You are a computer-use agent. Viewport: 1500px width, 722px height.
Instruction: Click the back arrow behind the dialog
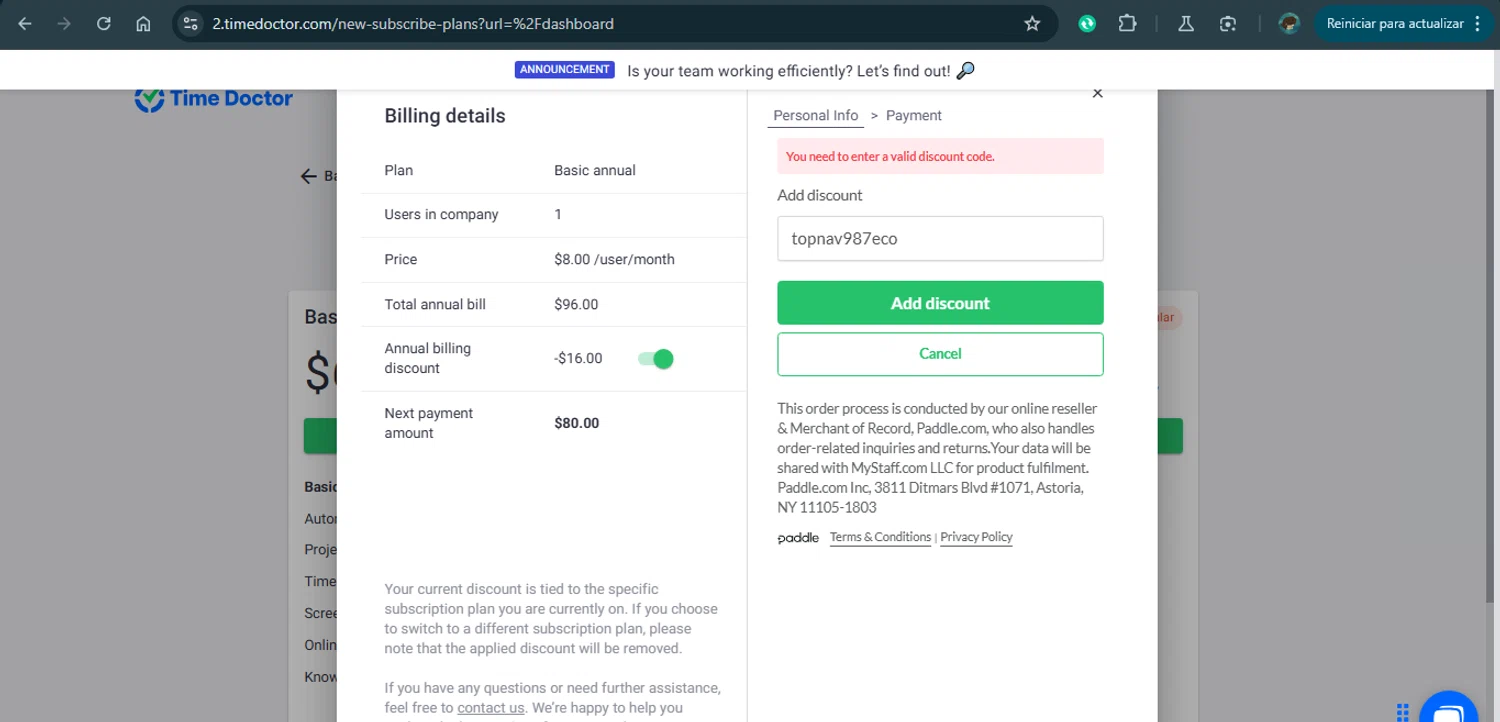coord(309,176)
